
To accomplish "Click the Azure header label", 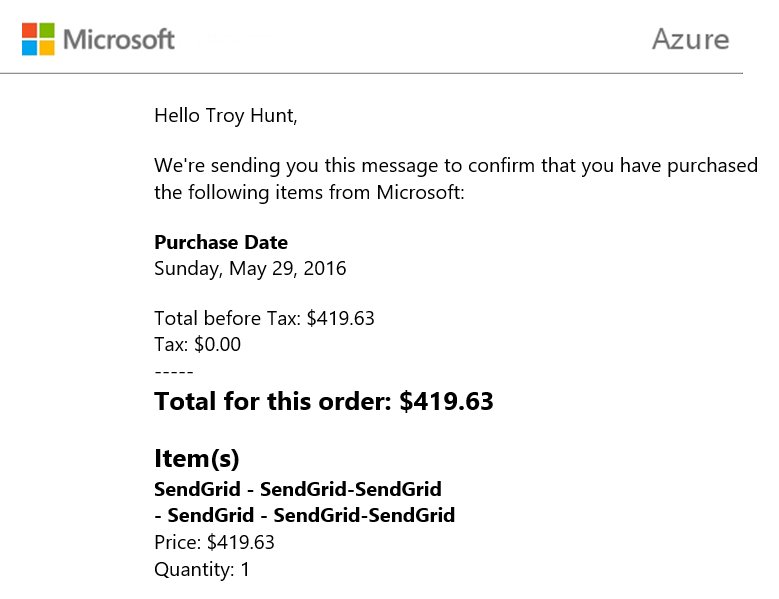I will point(691,39).
